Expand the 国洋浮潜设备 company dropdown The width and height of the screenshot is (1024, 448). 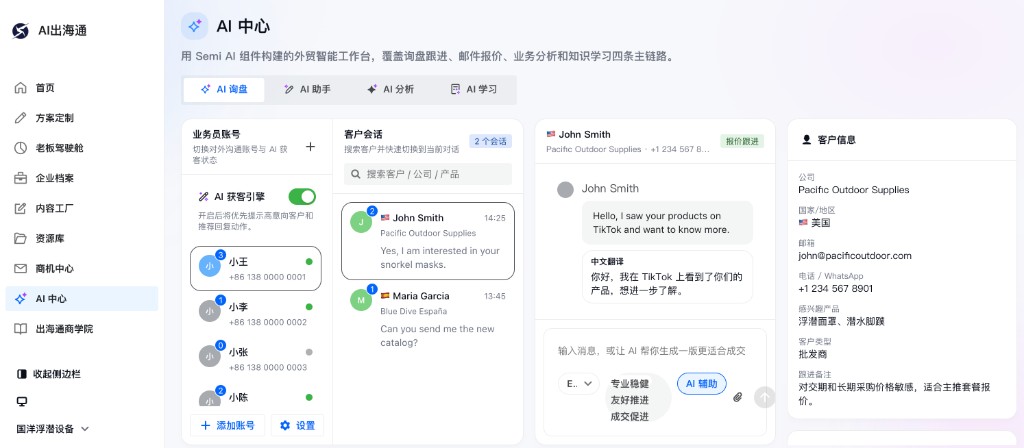click(53, 429)
